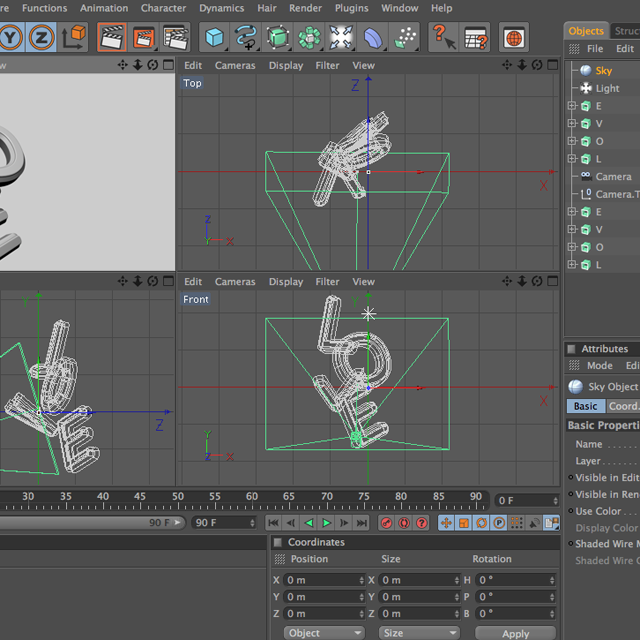This screenshot has width=640, height=640.
Task: Toggle automatic keyframing
Action: click(404, 523)
